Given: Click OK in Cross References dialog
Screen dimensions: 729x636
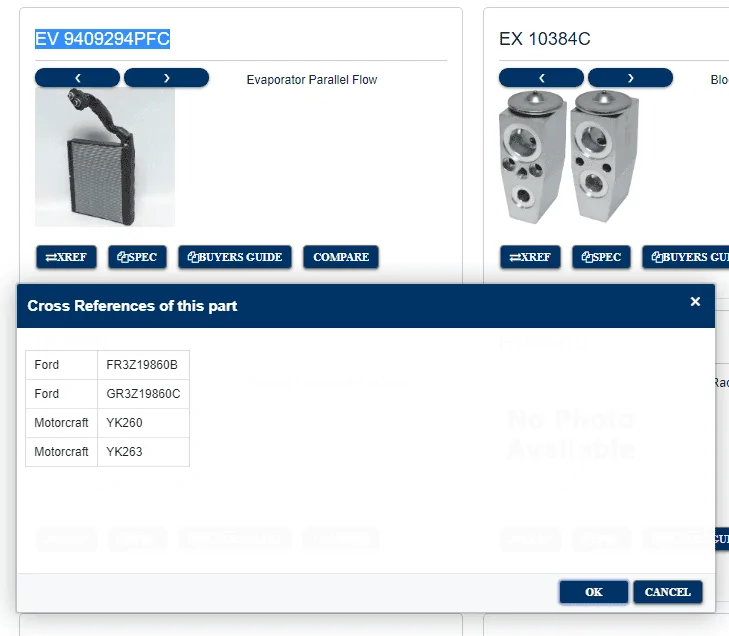Looking at the screenshot, I should click(x=594, y=592).
